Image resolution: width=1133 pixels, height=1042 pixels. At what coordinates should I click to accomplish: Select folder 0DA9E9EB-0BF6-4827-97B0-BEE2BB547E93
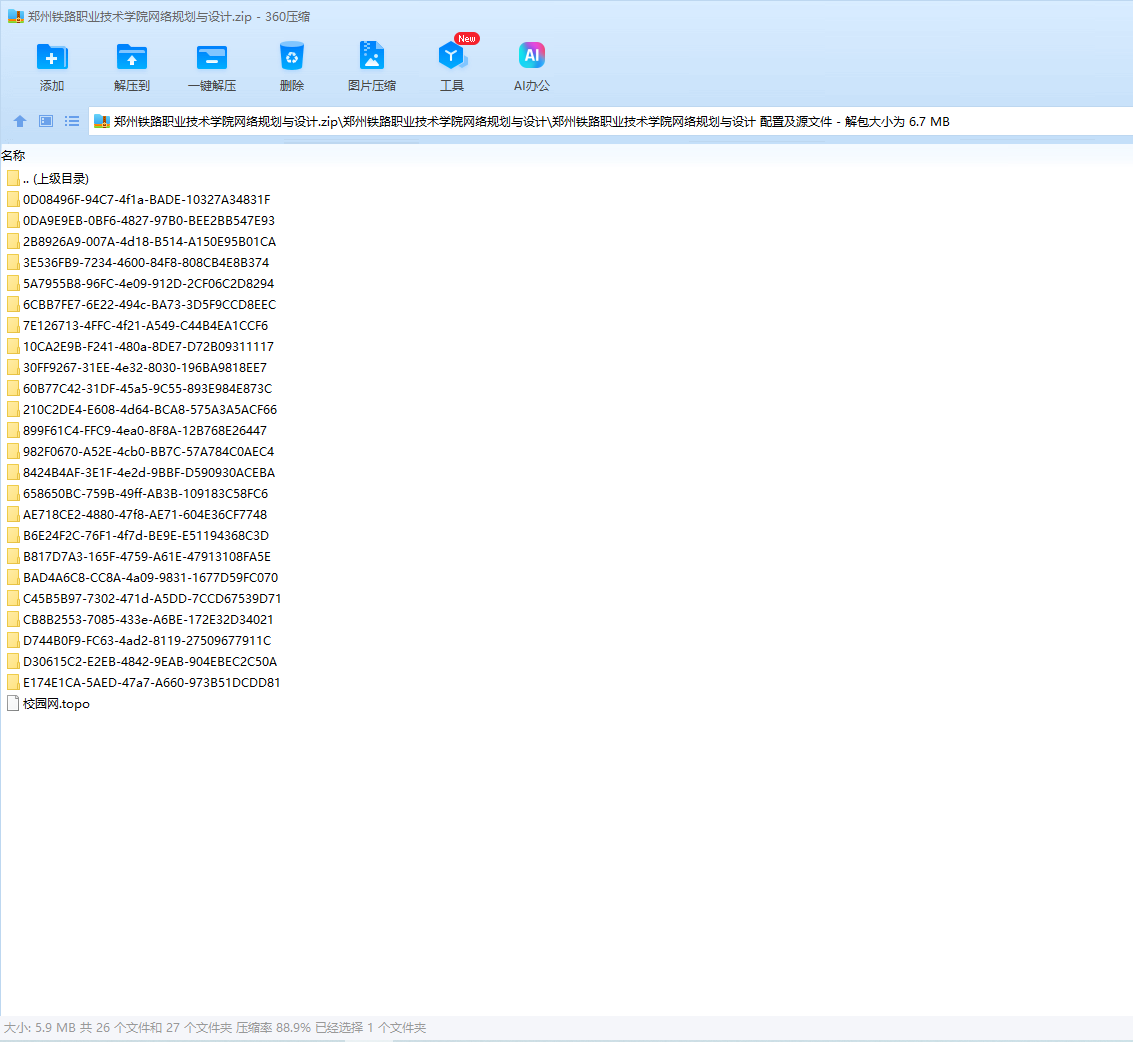141,220
